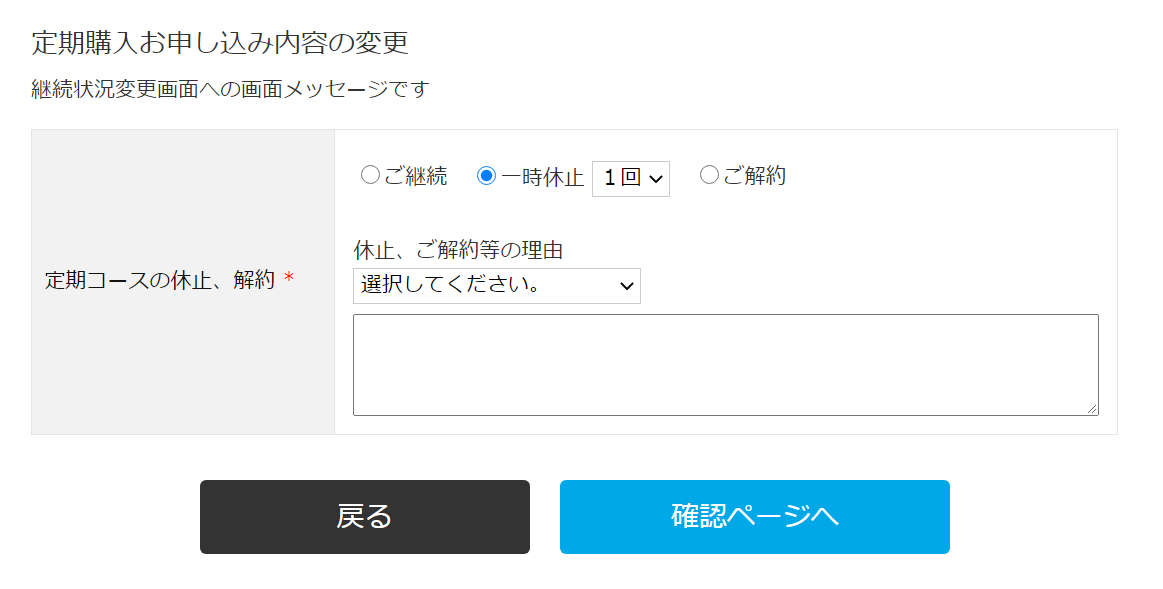1163x589 pixels.
Task: Choose the 一時休止 radio option
Action: point(487,176)
